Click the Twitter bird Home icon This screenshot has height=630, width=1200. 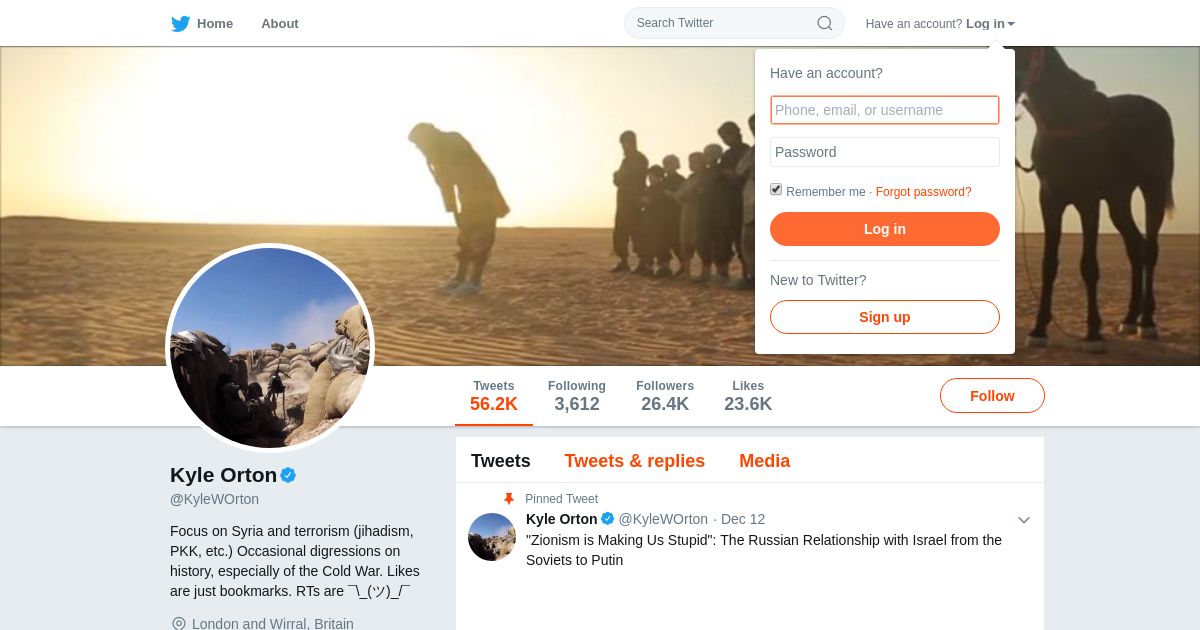(180, 24)
